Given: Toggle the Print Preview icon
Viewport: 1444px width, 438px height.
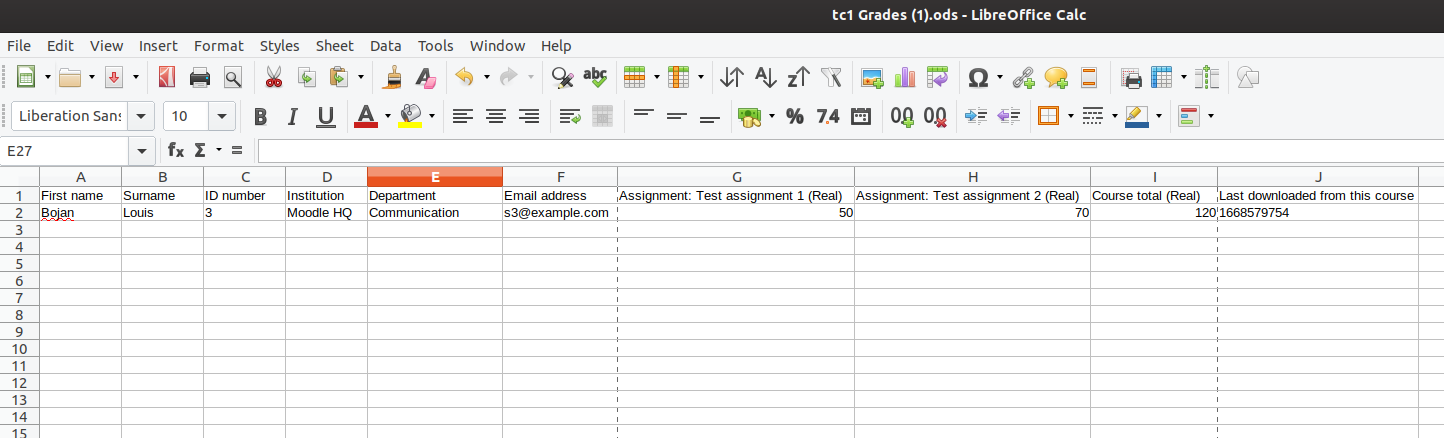Looking at the screenshot, I should pos(233,77).
